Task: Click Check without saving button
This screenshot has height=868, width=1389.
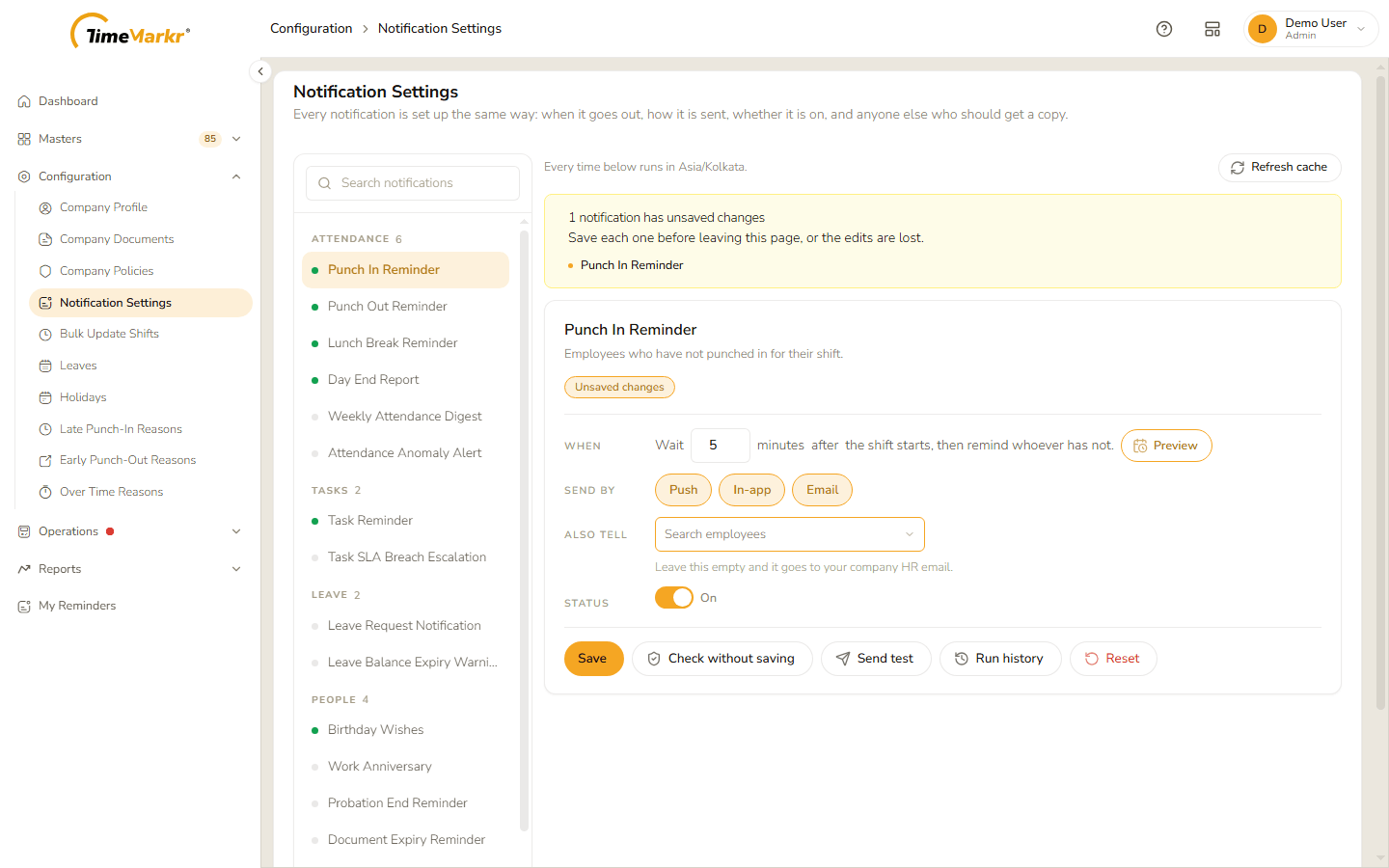Action: pyautogui.click(x=722, y=659)
